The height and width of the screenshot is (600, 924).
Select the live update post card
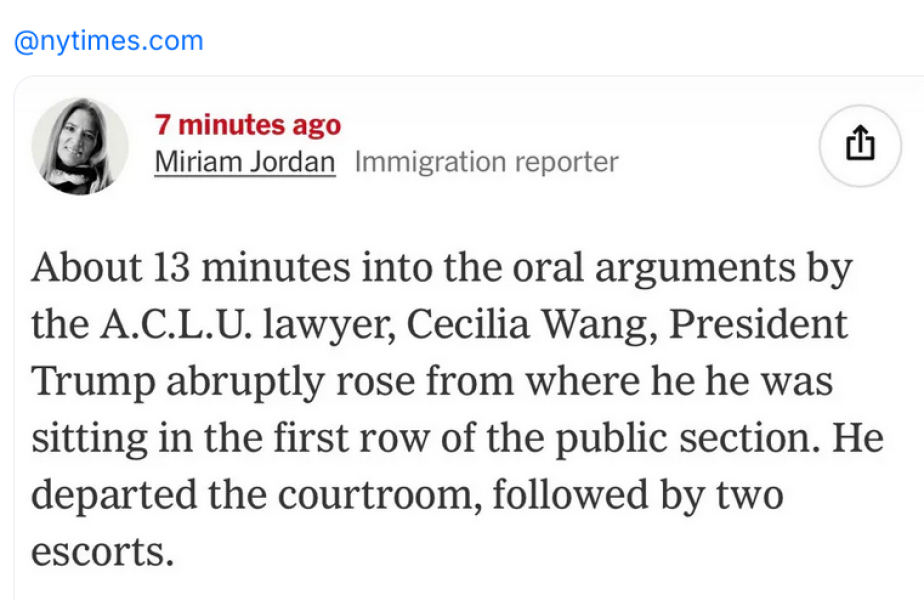462,340
